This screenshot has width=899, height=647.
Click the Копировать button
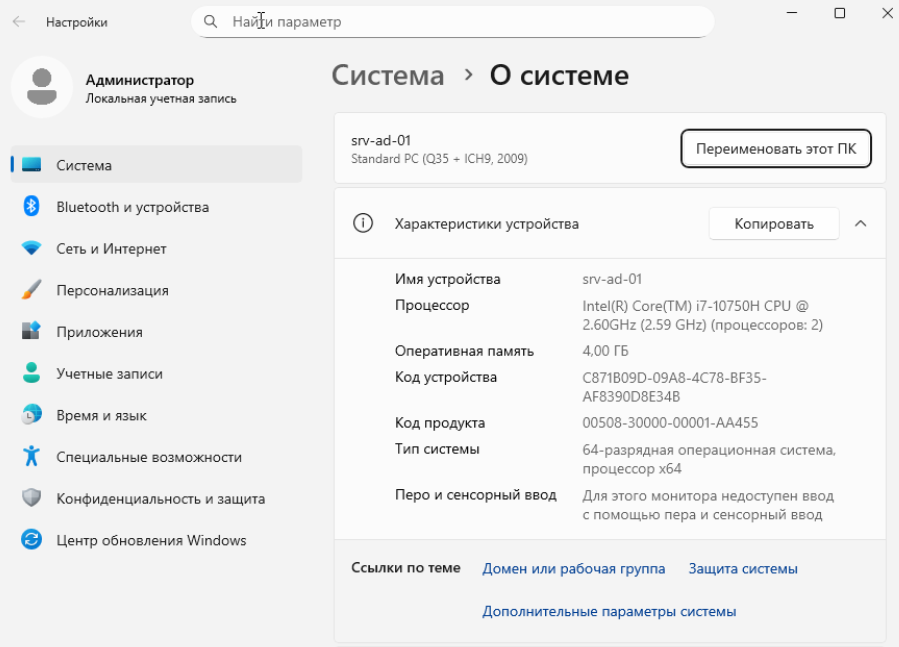(773, 224)
